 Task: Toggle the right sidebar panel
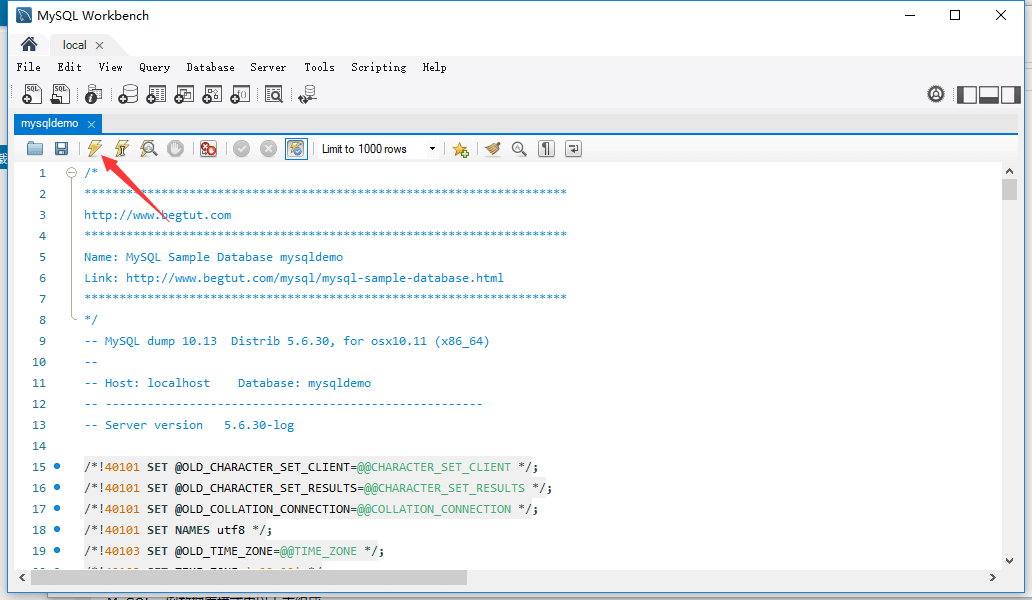[x=1011, y=95]
